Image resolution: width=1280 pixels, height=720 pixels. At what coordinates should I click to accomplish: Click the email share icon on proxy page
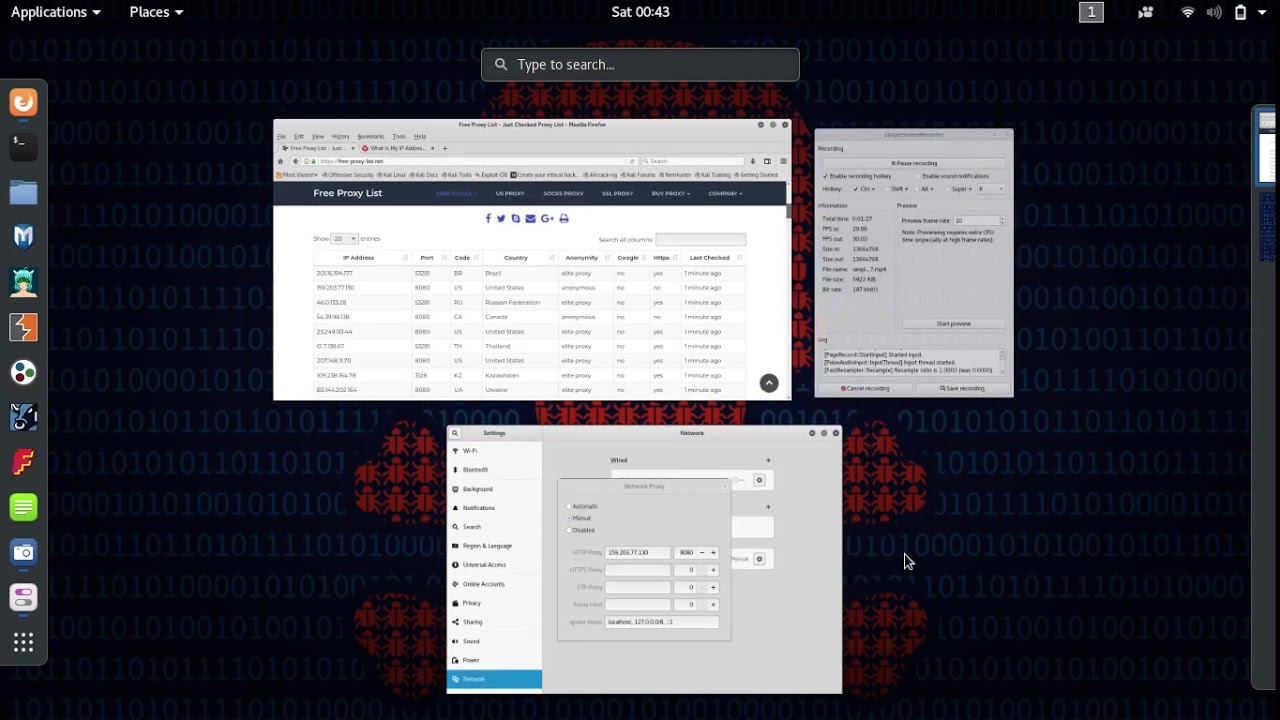(530, 218)
